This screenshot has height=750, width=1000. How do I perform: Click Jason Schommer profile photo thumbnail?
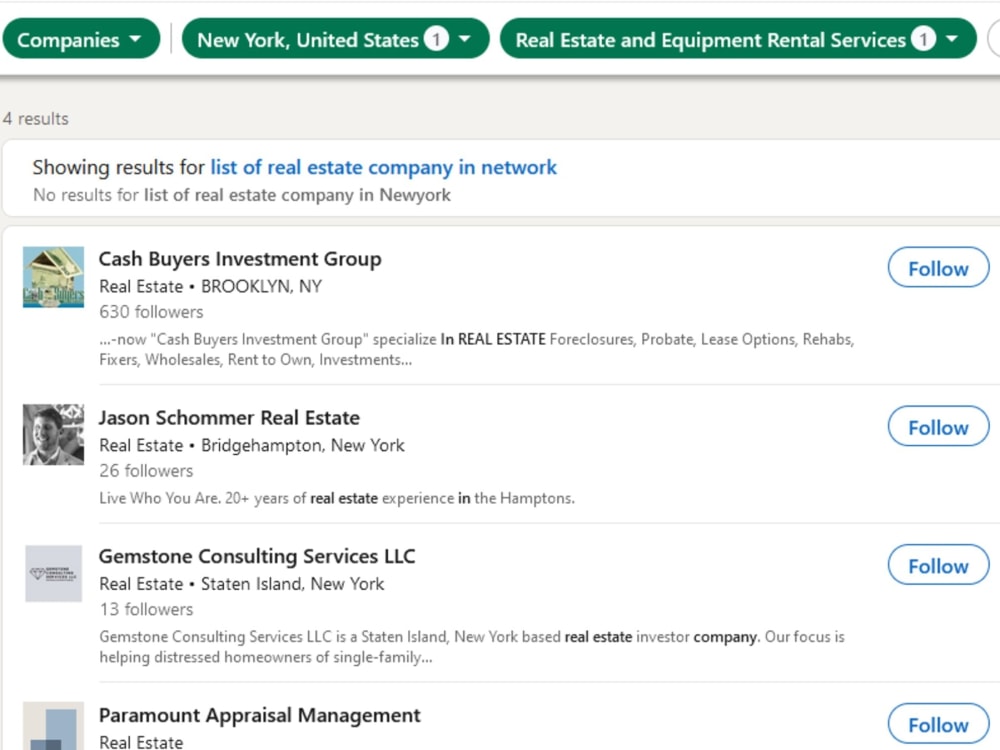coord(54,434)
